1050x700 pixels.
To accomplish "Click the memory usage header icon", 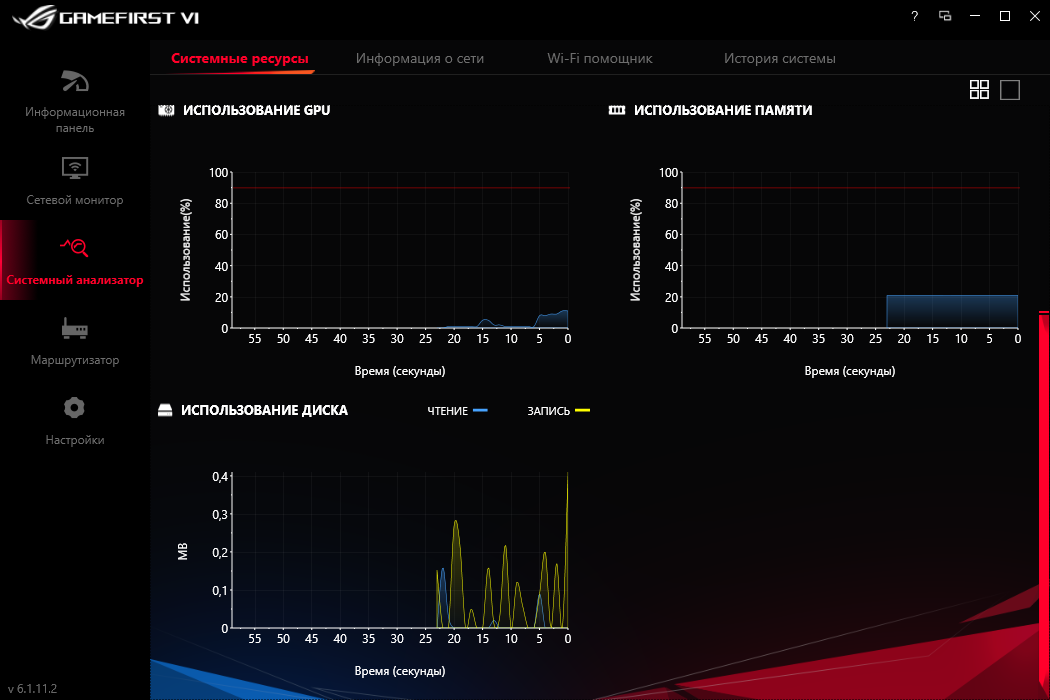I will pos(617,111).
